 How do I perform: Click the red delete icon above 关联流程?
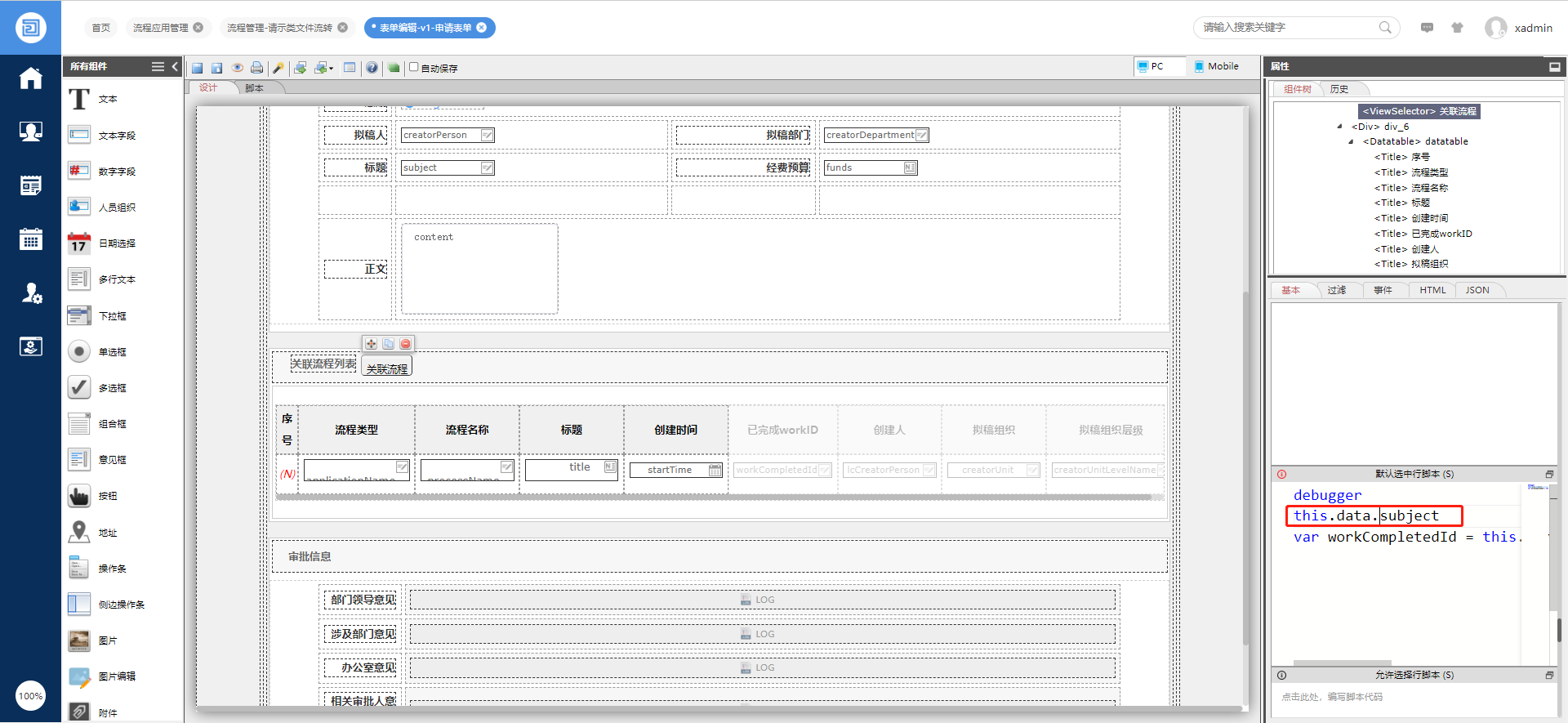point(406,344)
